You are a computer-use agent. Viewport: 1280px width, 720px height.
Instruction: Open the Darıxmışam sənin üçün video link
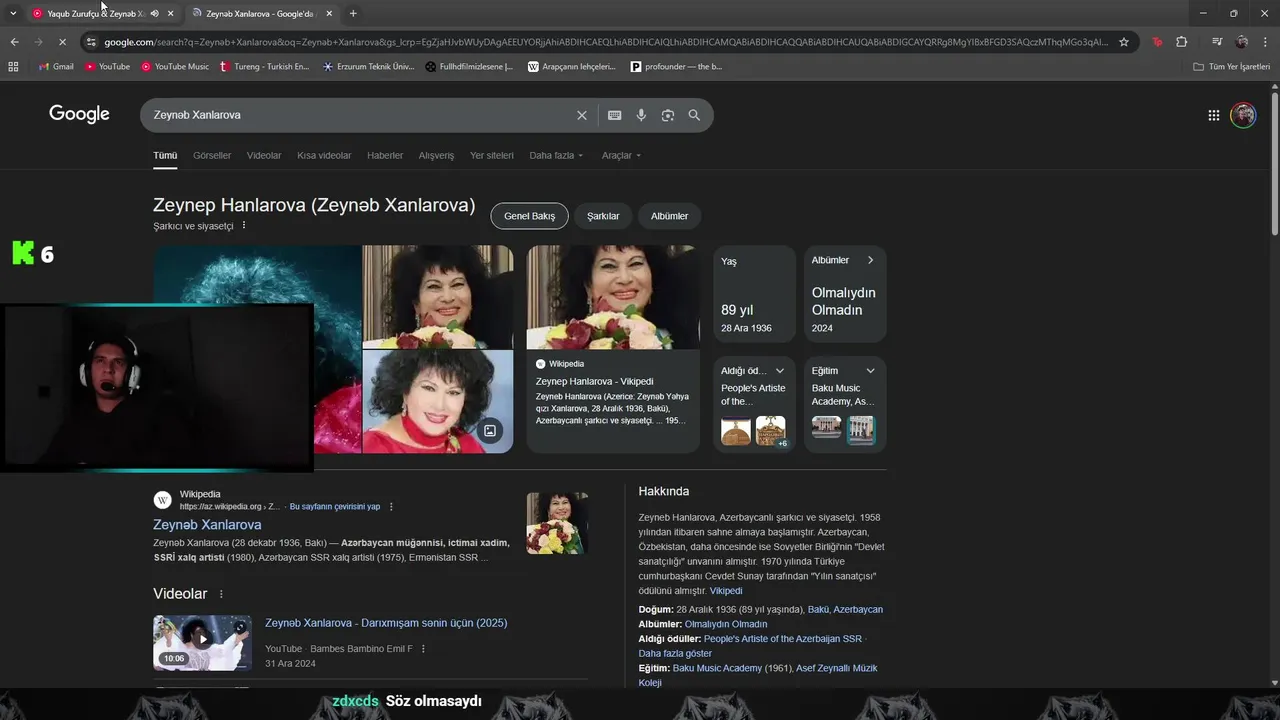pyautogui.click(x=386, y=623)
